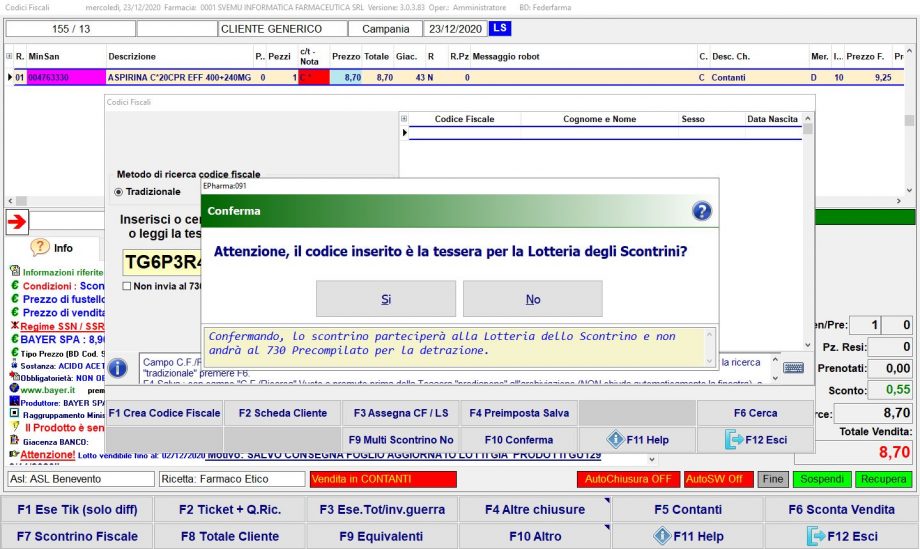This screenshot has width=920, height=549.
Task: Click the euro icon beside Condizioni
Action: [x=15, y=285]
